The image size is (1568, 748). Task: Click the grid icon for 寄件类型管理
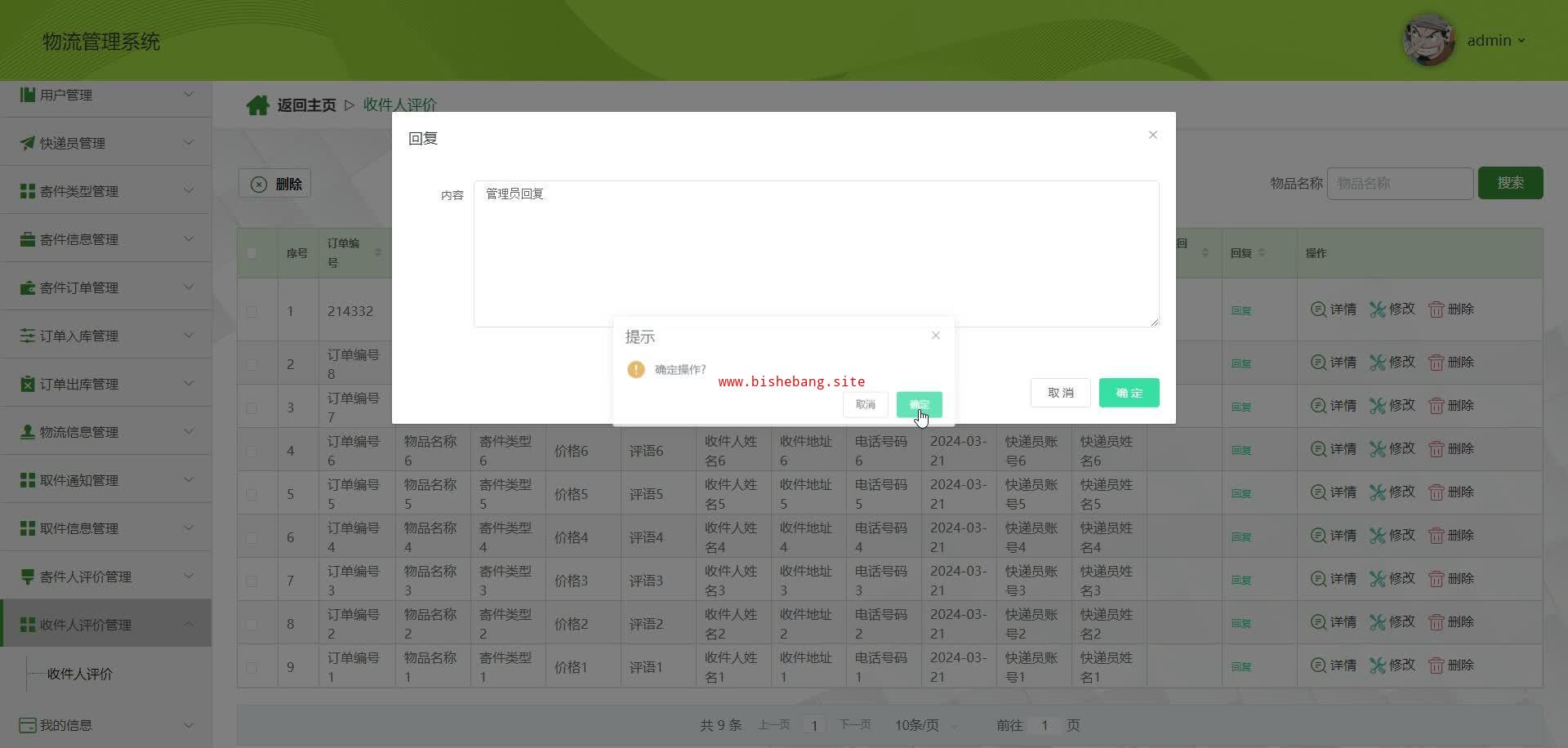(28, 191)
